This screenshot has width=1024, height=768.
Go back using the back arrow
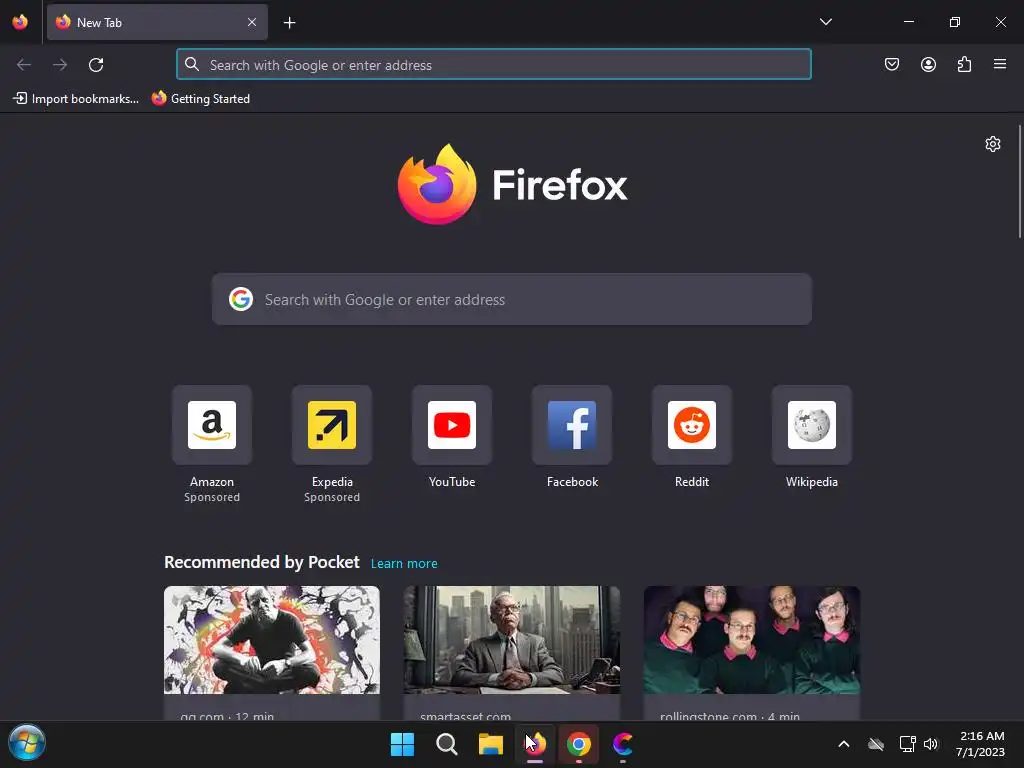pos(24,65)
